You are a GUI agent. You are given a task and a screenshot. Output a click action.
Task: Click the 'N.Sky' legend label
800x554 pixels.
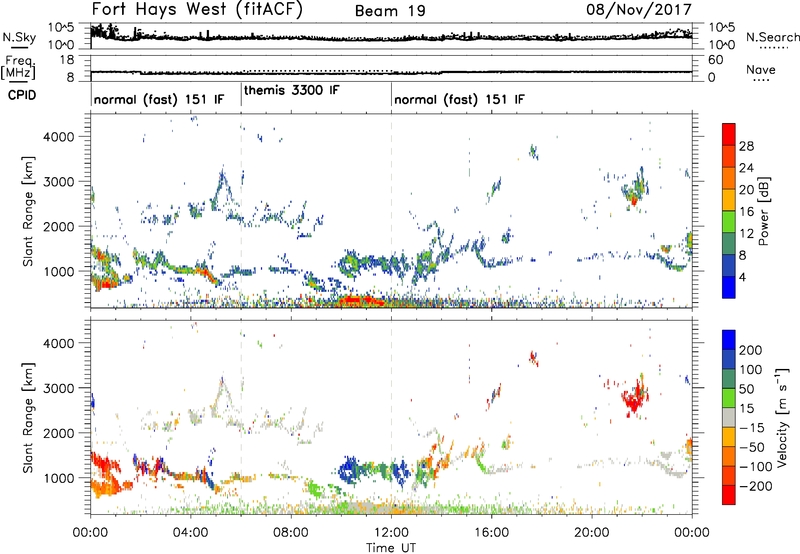[x=19, y=37]
